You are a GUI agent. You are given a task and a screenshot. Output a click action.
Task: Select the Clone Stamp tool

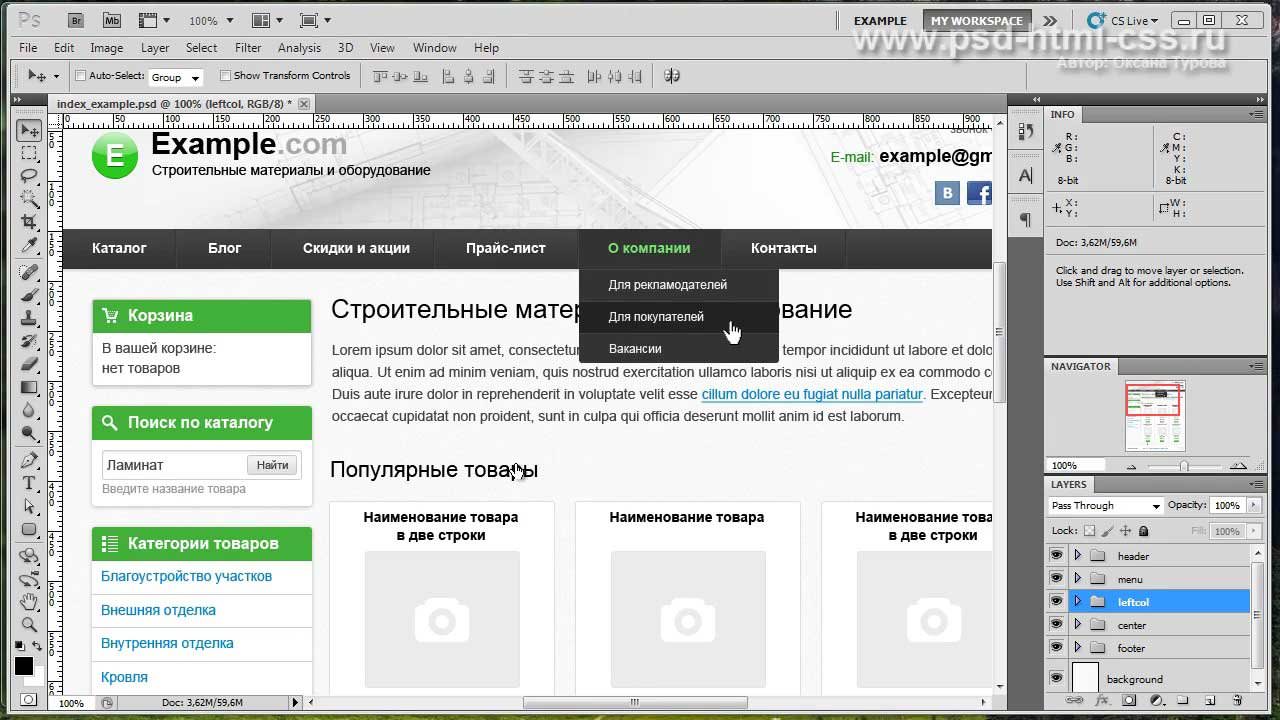(x=29, y=318)
